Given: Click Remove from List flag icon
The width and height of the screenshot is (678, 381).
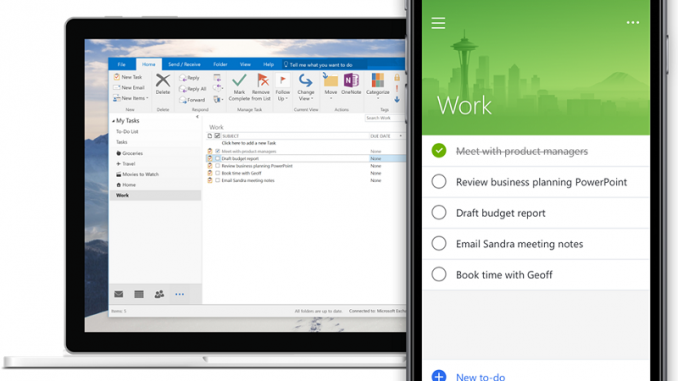Looking at the screenshot, I should coord(262,80).
